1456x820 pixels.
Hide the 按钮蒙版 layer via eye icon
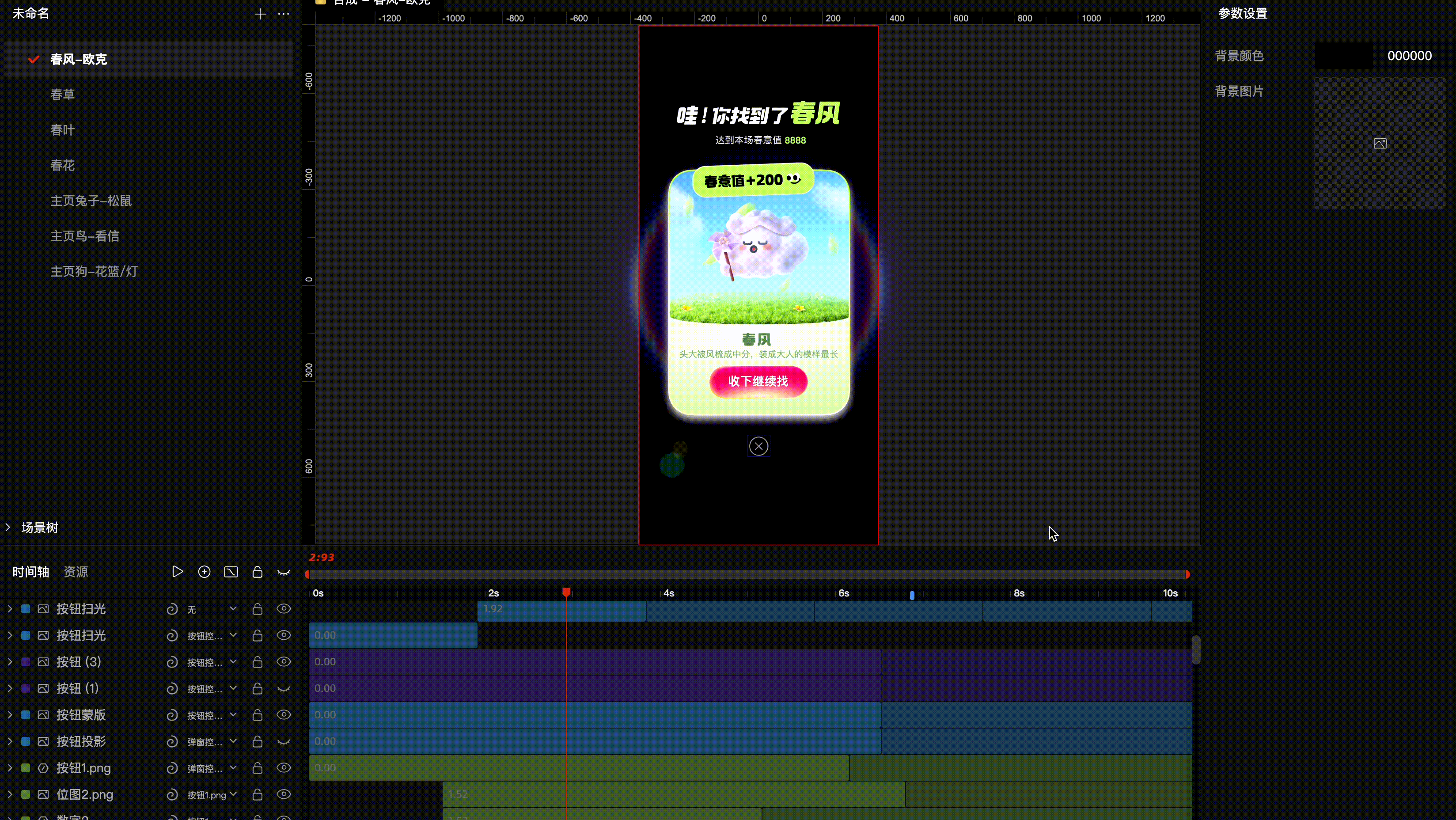[284, 715]
